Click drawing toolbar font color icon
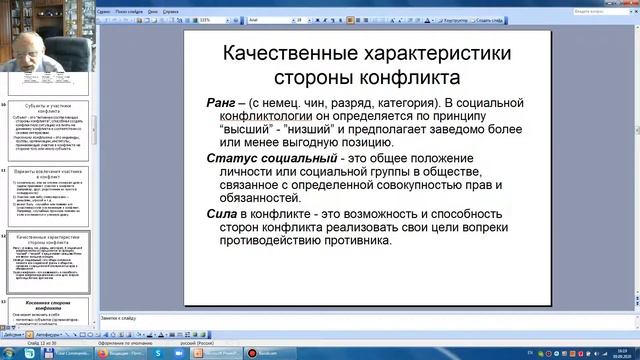Viewport: 640px width, 360px height. pos(161,335)
